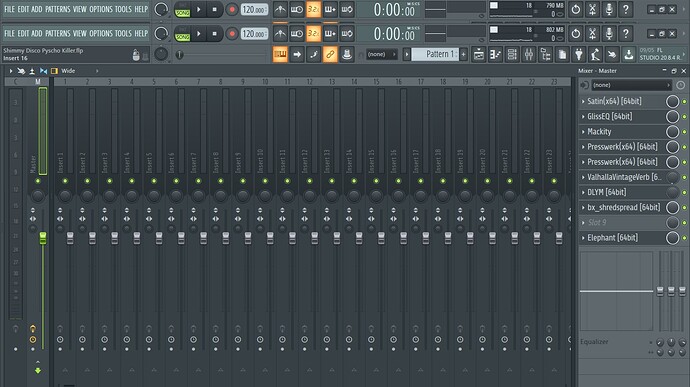Screen dimensions: 690x387
Task: Open FILE in the topmost menu bar
Action: pos(9,9)
